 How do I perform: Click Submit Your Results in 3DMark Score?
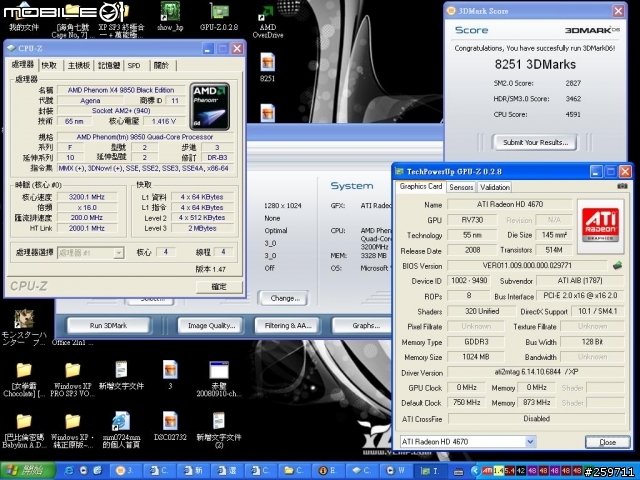535,142
